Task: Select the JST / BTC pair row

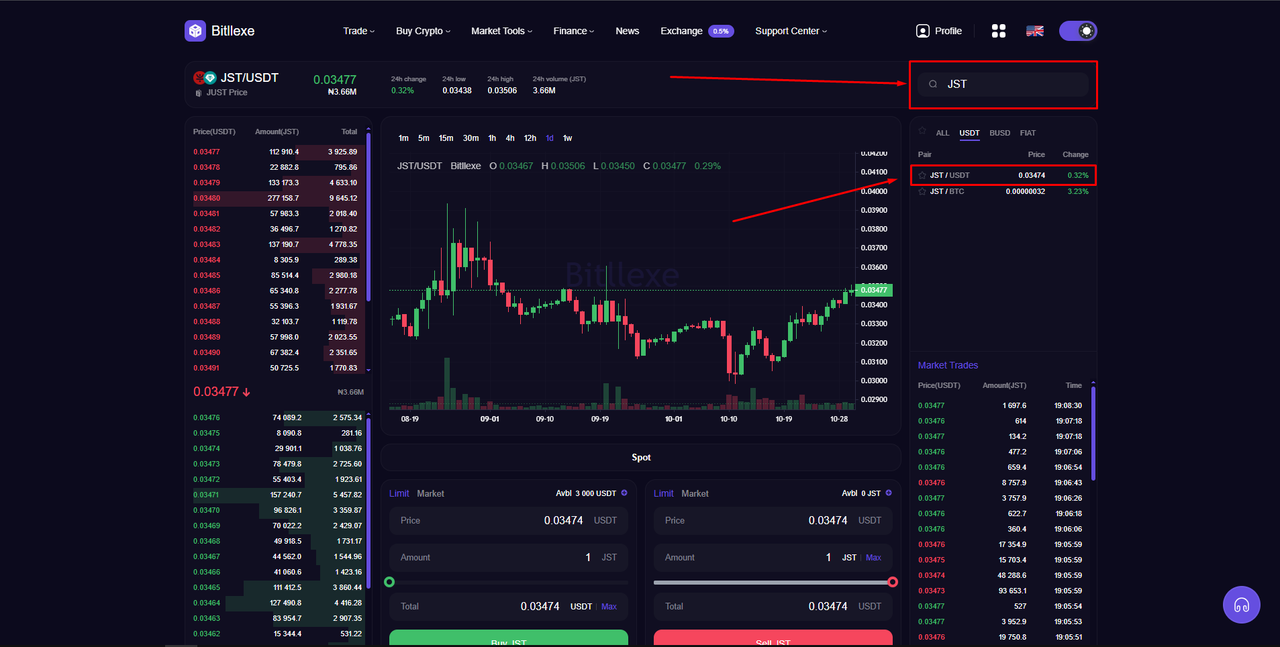Action: tap(1003, 191)
